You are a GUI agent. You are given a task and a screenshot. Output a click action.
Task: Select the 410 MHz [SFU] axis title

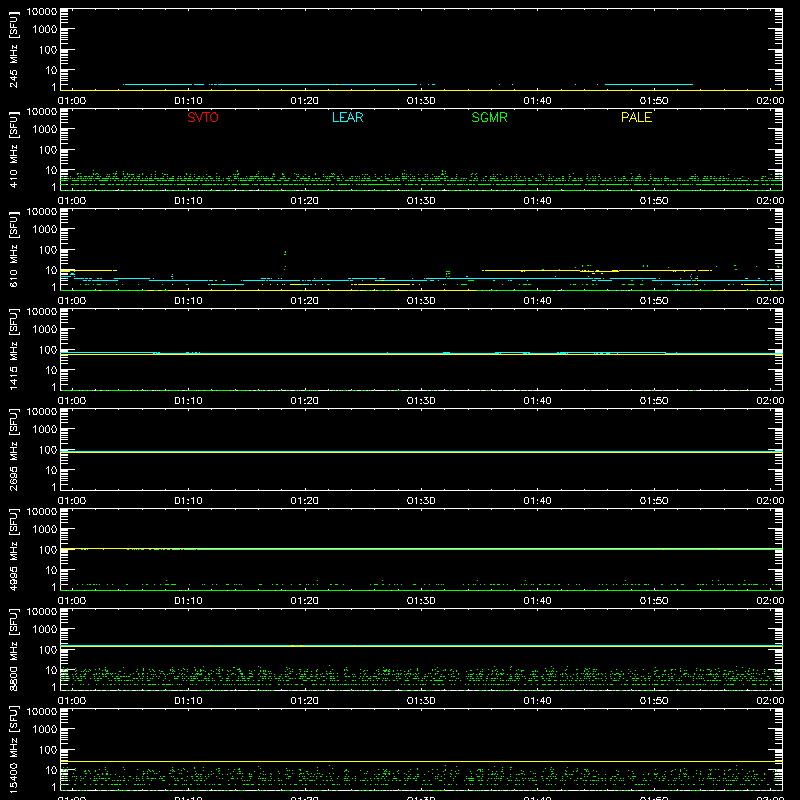(13, 149)
